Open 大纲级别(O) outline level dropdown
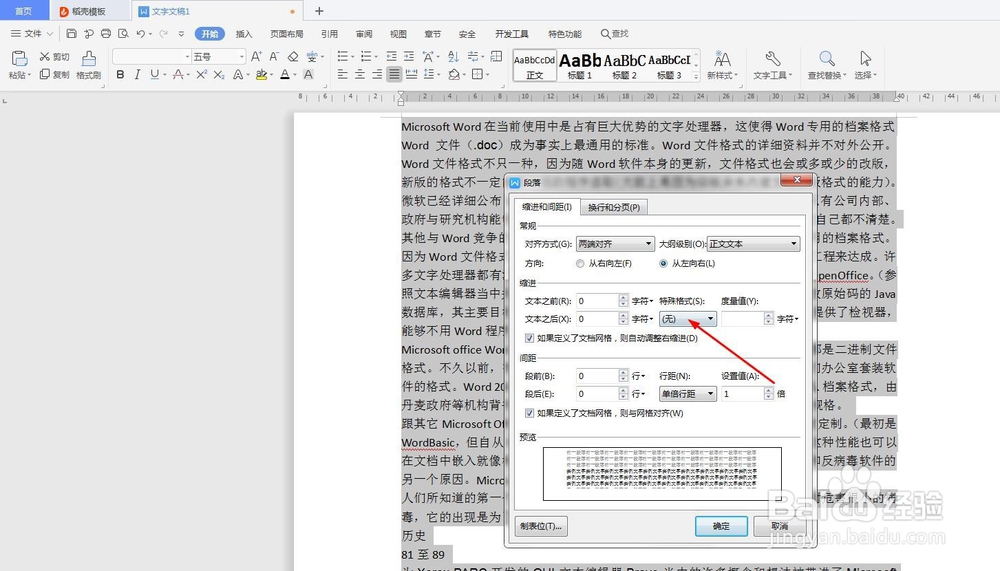1000x571 pixels. pyautogui.click(x=753, y=244)
